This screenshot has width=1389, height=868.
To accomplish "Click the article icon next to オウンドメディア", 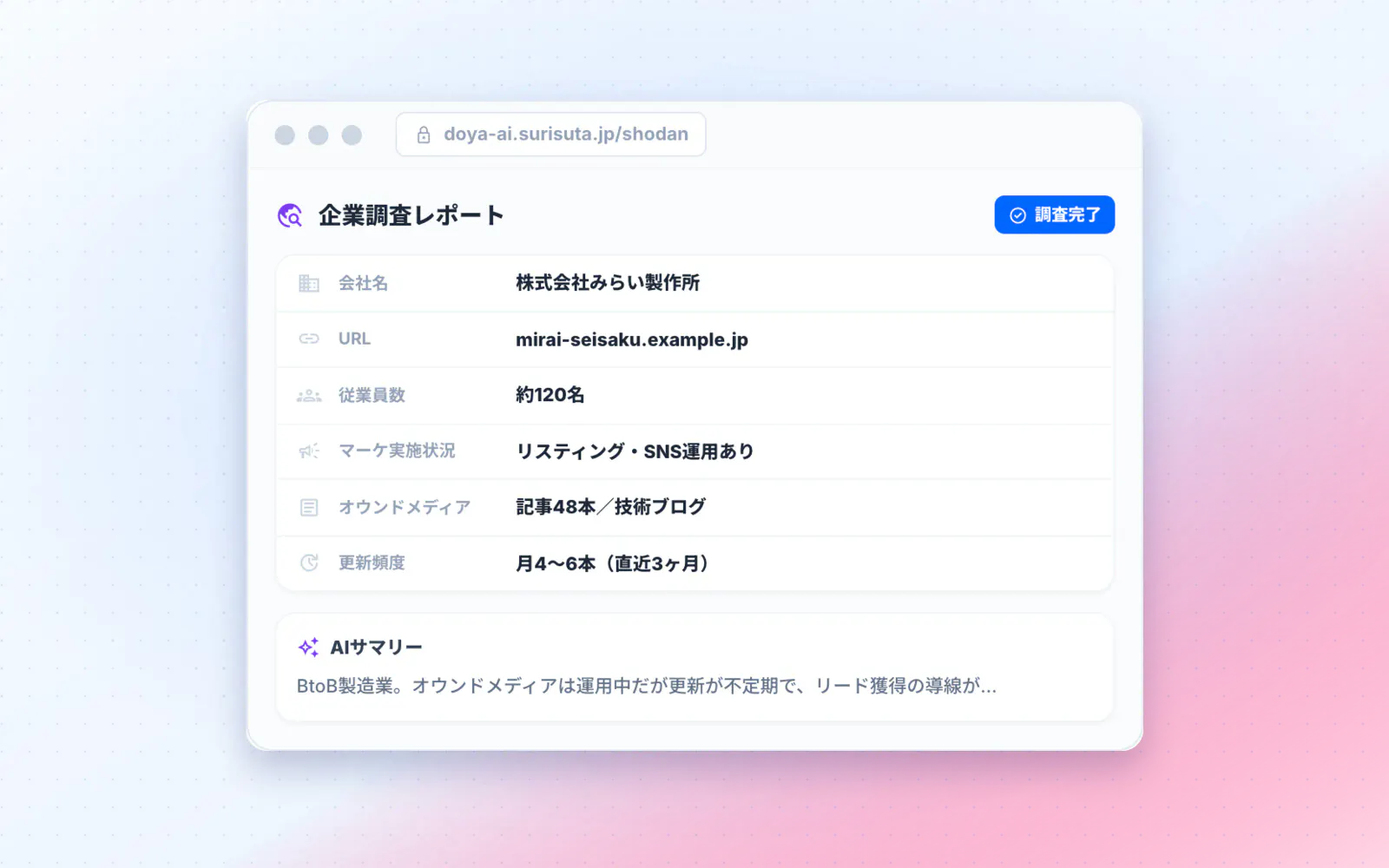I will point(309,507).
